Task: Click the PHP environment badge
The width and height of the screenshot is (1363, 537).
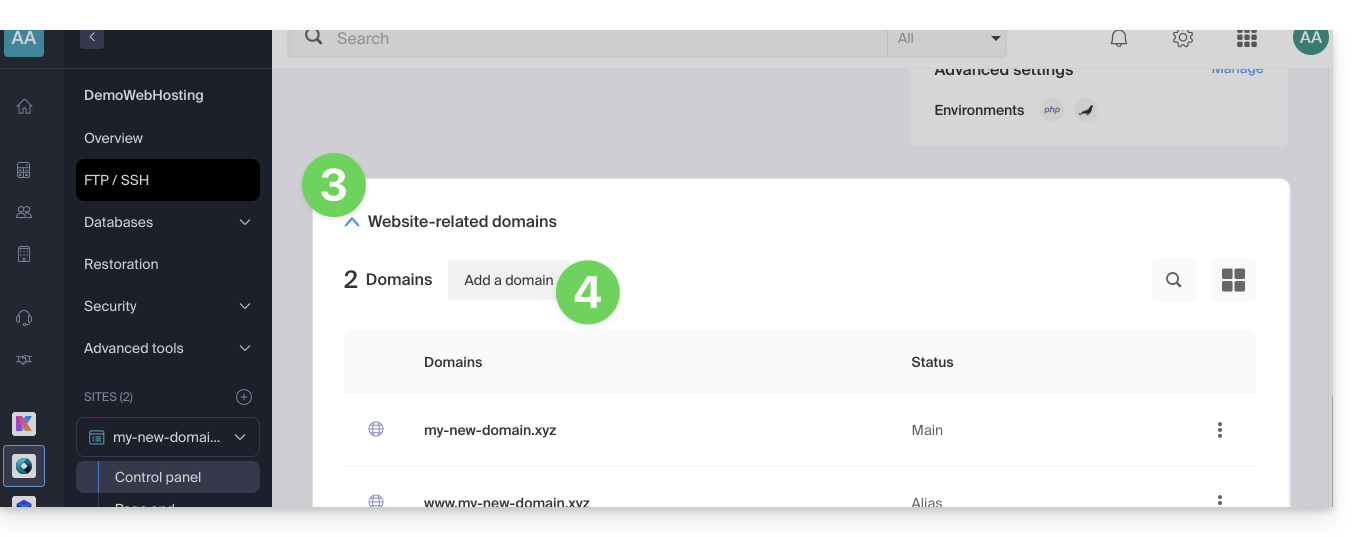Action: coord(1052,110)
